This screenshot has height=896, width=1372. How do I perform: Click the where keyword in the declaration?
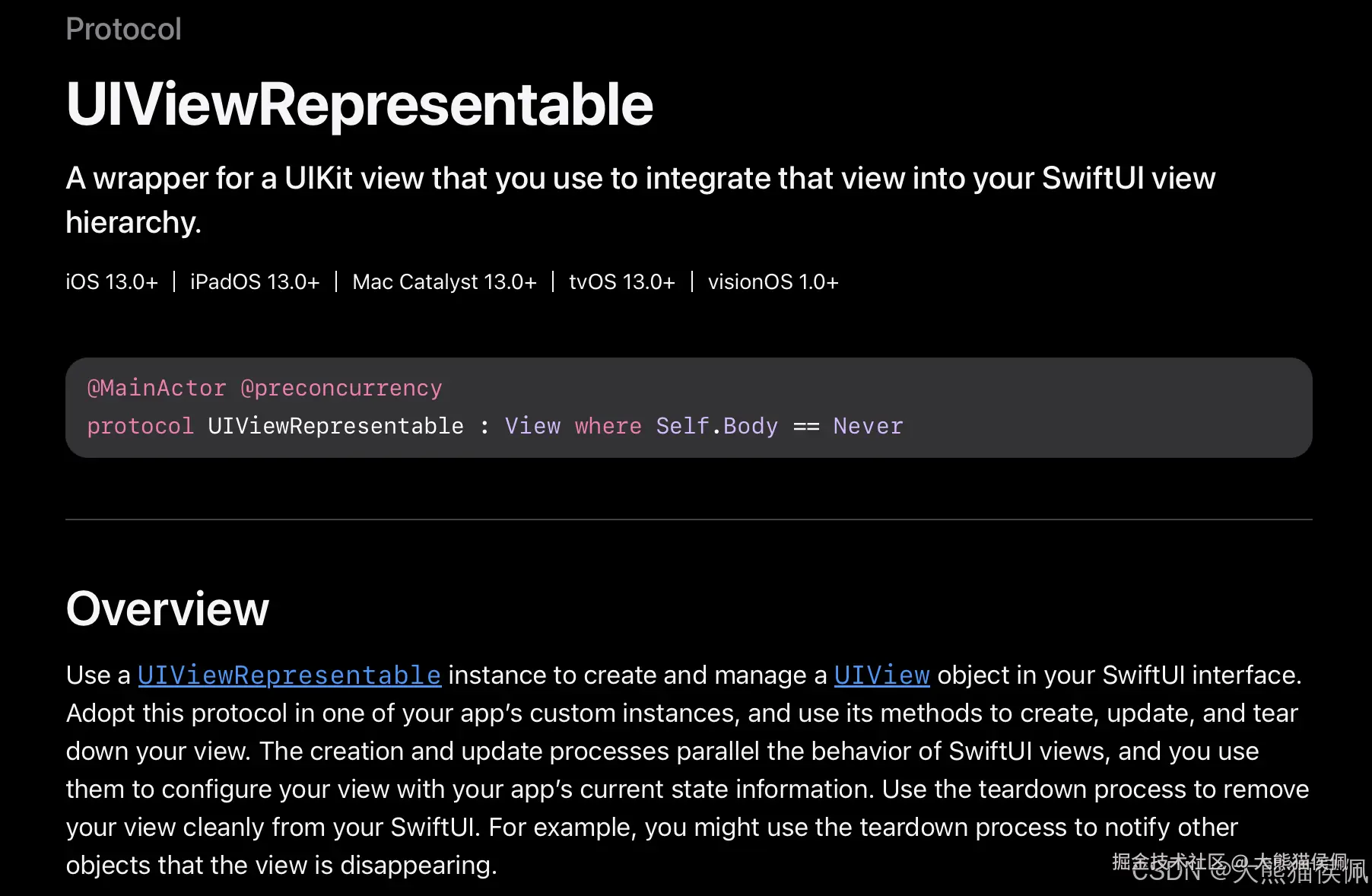pos(608,427)
